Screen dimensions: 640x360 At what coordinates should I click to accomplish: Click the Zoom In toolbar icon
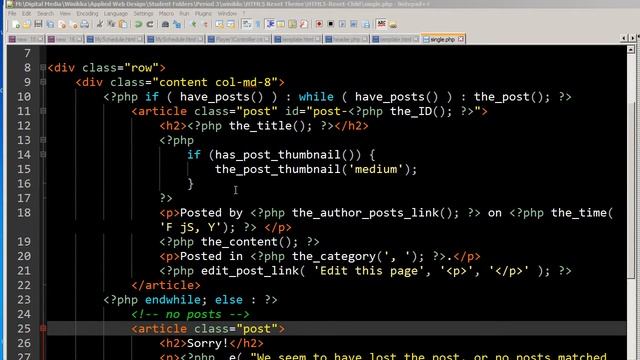(x=193, y=24)
